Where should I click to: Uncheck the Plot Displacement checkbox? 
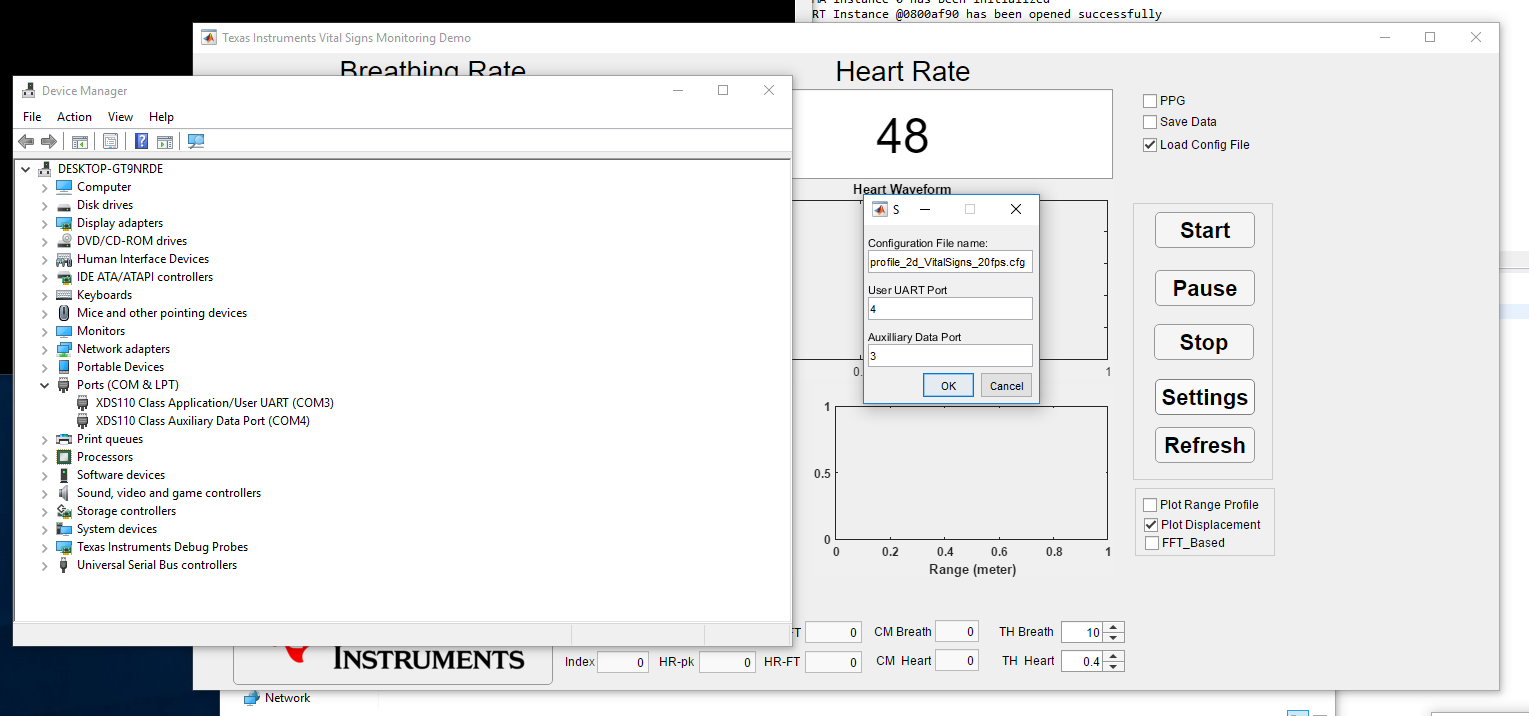coord(1150,525)
